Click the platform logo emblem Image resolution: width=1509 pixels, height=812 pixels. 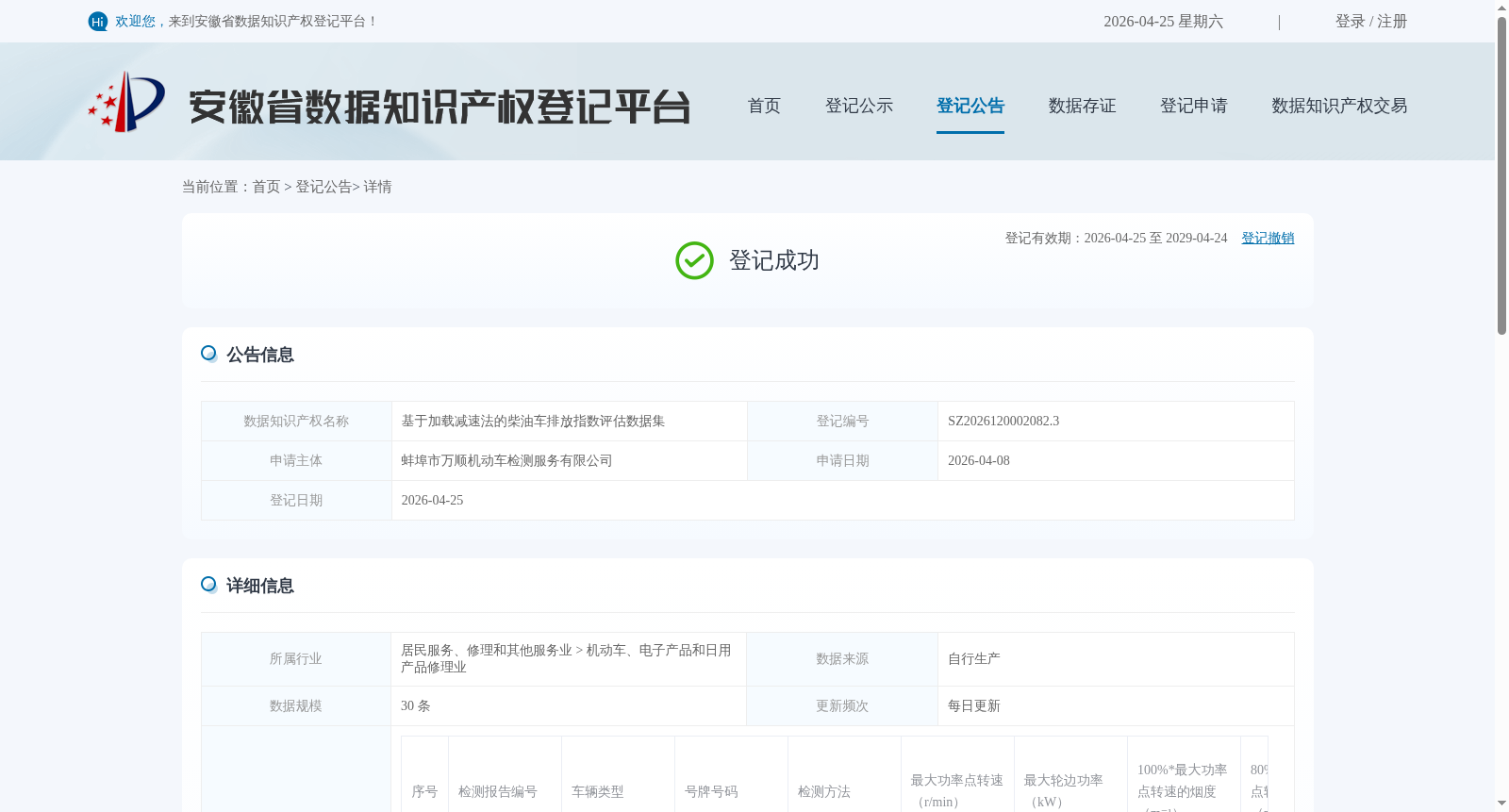[126, 102]
